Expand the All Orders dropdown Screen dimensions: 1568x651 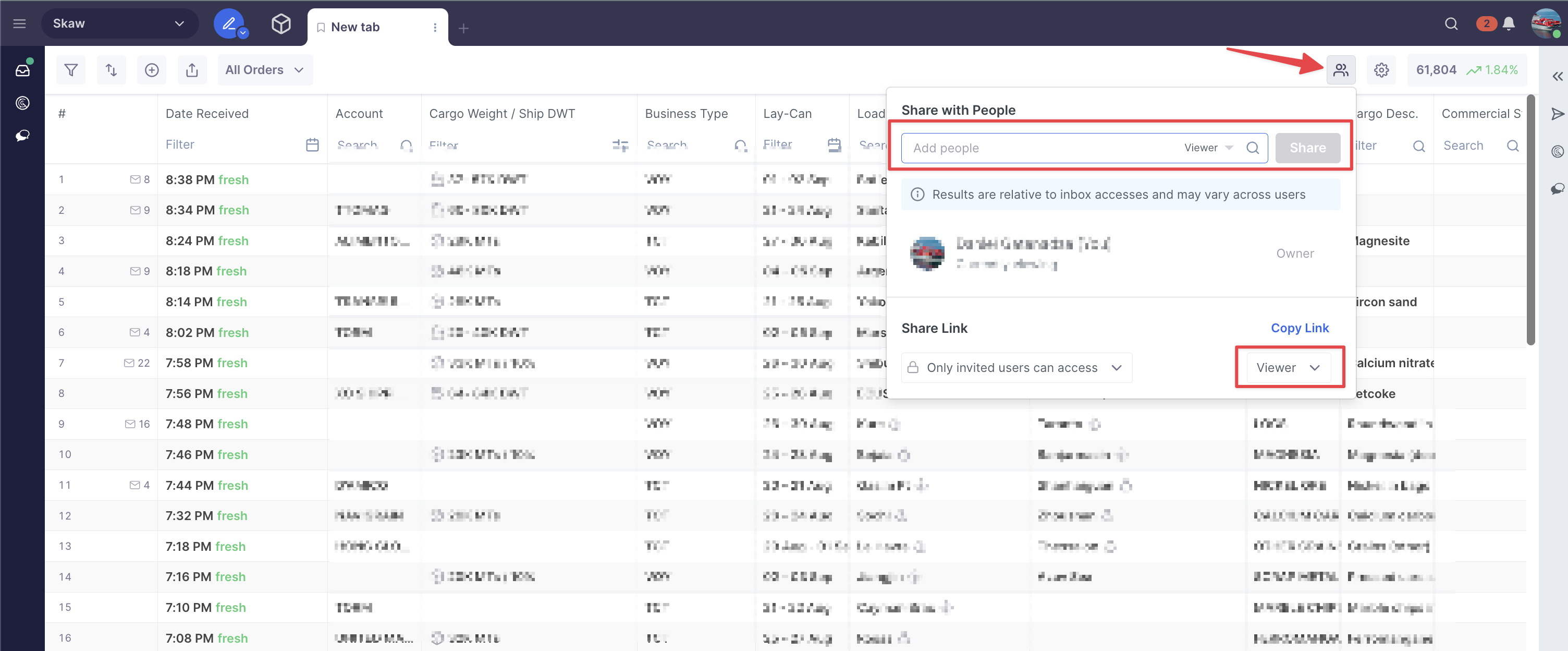[x=265, y=70]
